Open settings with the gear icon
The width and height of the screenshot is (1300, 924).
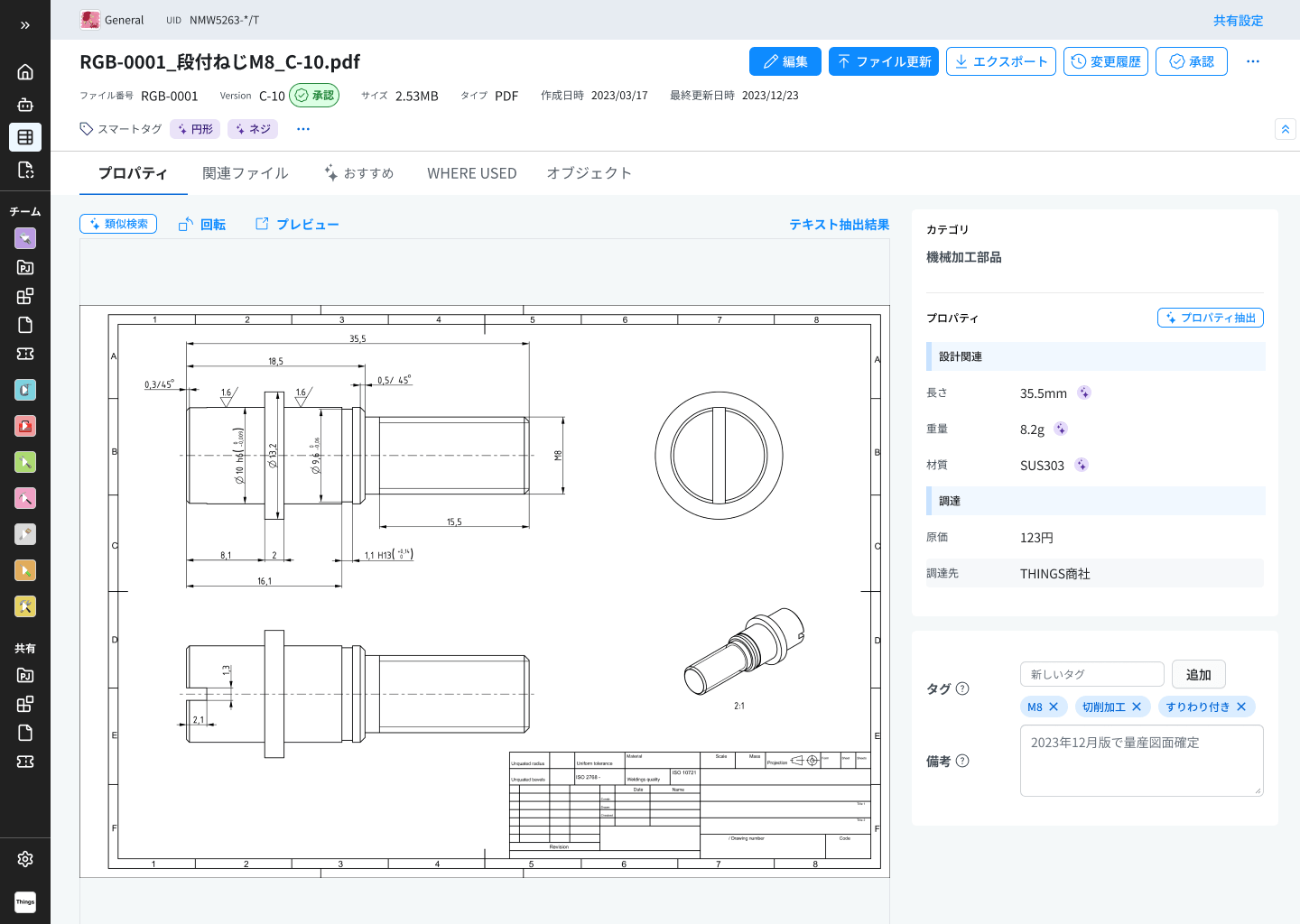pos(25,859)
